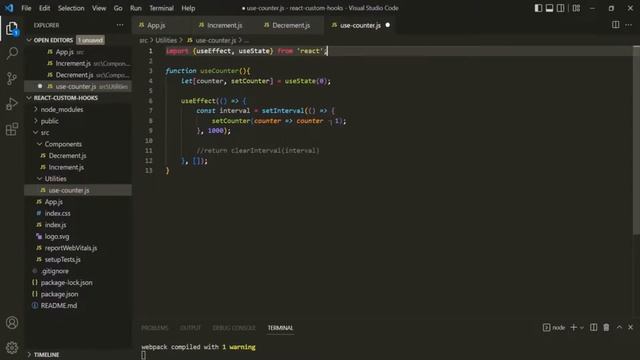Open the Edit menu
The image size is (640, 360).
(44, 8)
